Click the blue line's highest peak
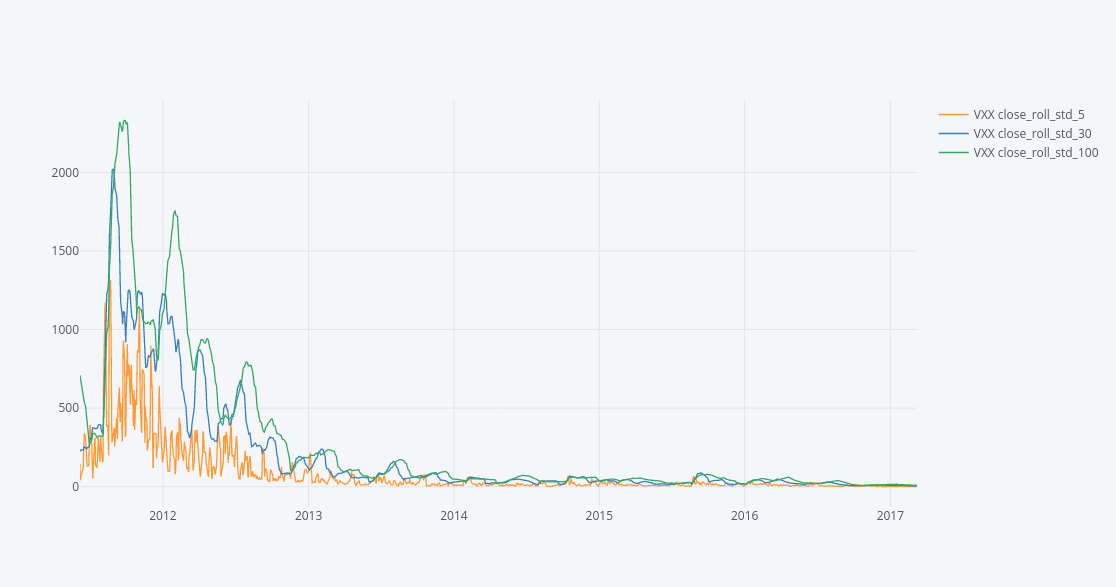Screen dimensions: 1116x587 pyautogui.click(x=113, y=170)
